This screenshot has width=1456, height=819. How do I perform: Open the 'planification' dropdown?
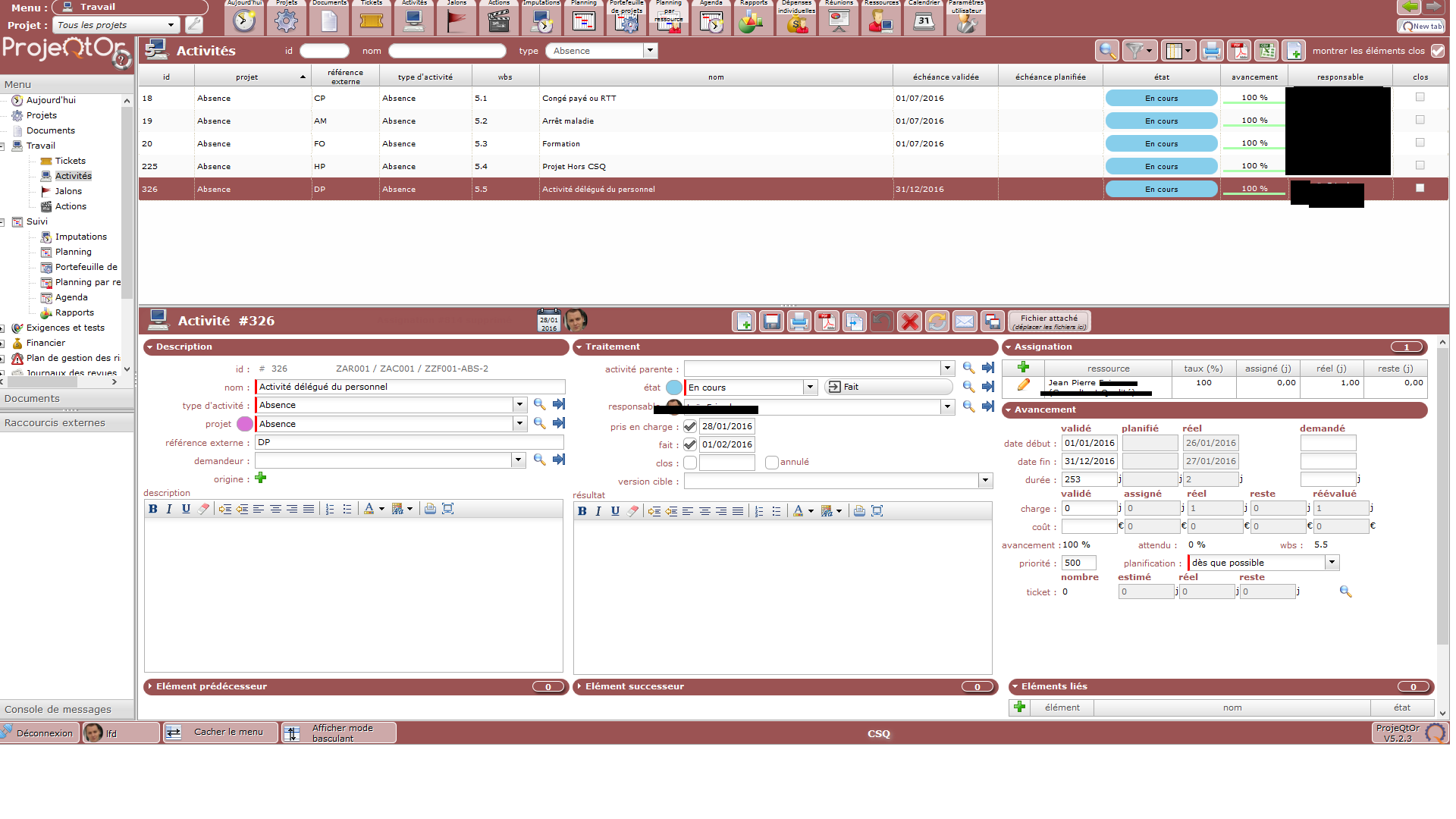click(1332, 563)
